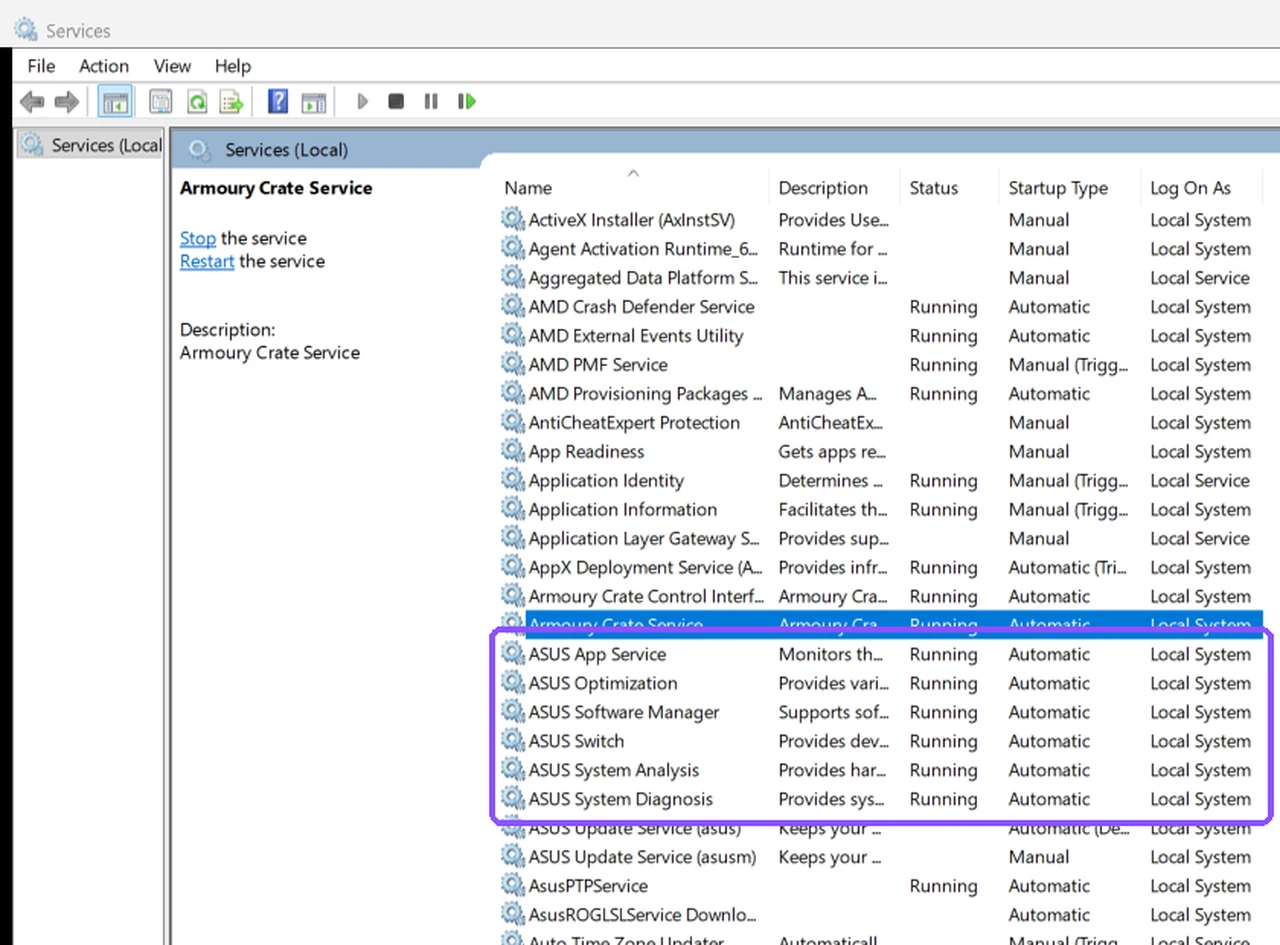The width and height of the screenshot is (1280, 945).
Task: Open the Properties toolbar icon
Action: [x=160, y=101]
